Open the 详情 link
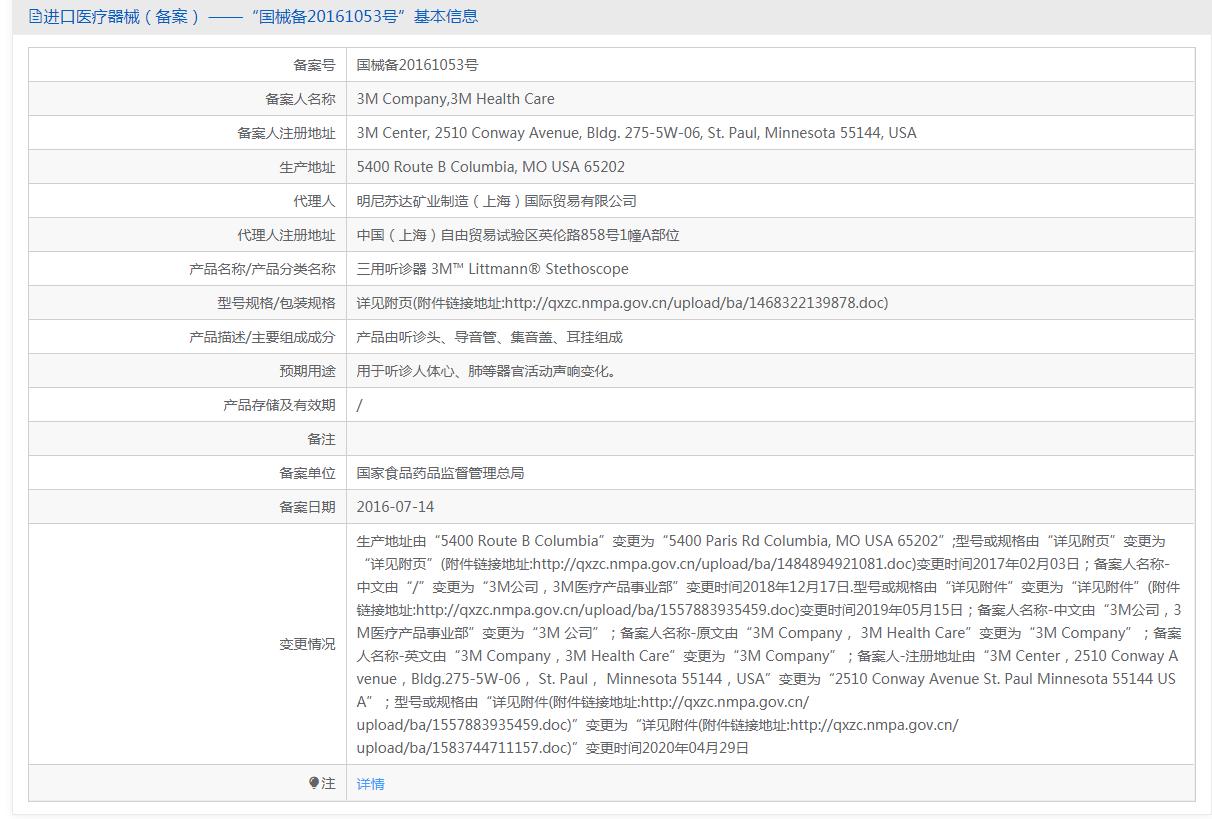The width and height of the screenshot is (1212, 819). (x=370, y=784)
